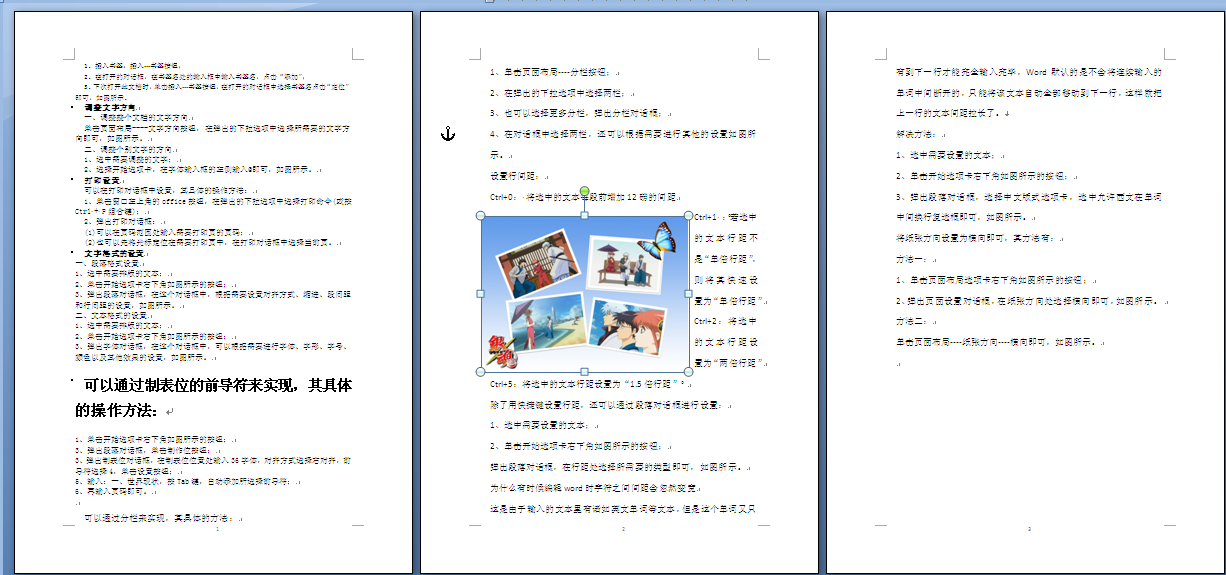Click the object anchor icon in left margin
This screenshot has height=575, width=1226.
coord(448,134)
